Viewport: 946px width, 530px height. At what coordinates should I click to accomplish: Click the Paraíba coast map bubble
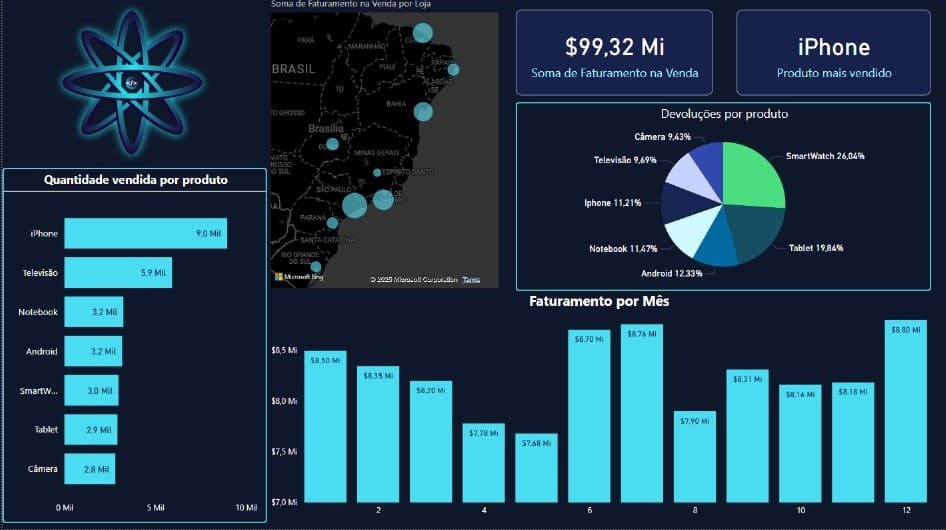click(x=453, y=69)
